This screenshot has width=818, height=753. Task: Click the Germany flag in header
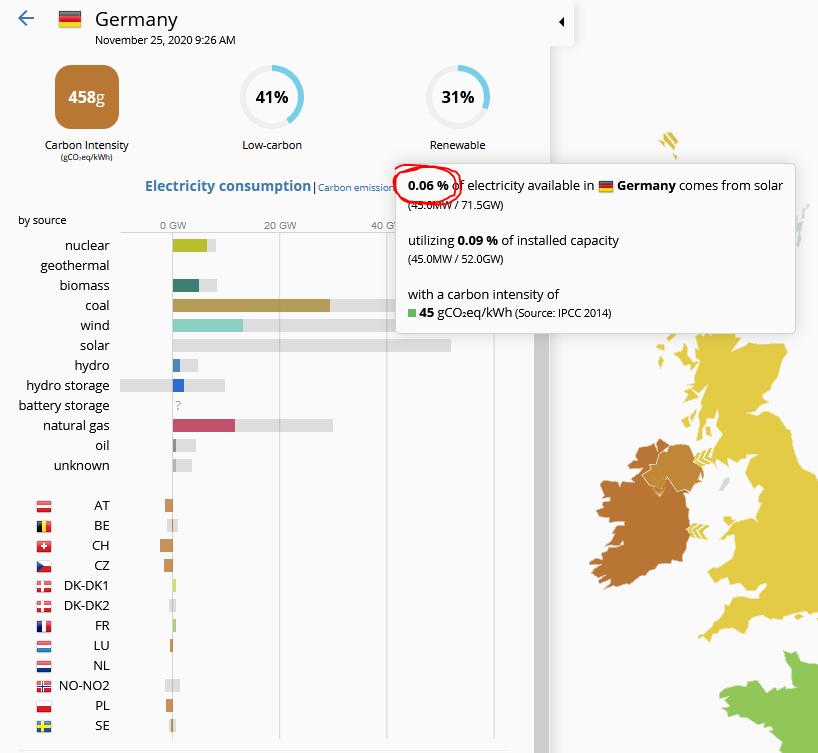pos(70,19)
